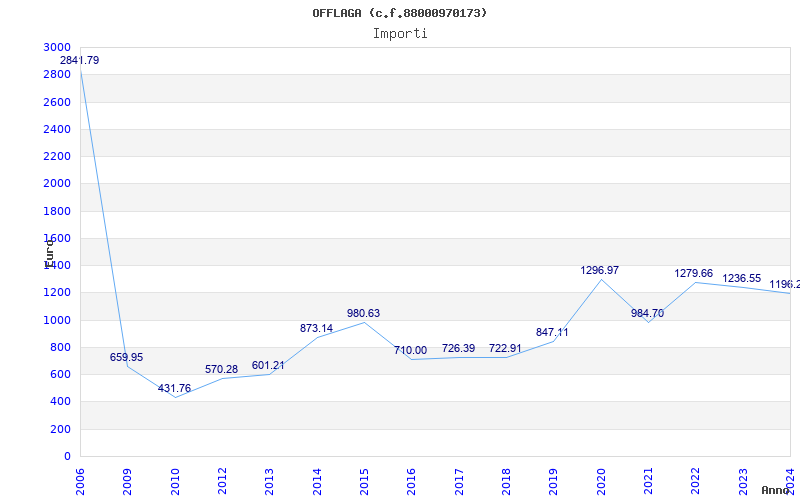The image size is (800, 500).
Task: Select the 2800 y-axis value
Action: click(x=57, y=74)
